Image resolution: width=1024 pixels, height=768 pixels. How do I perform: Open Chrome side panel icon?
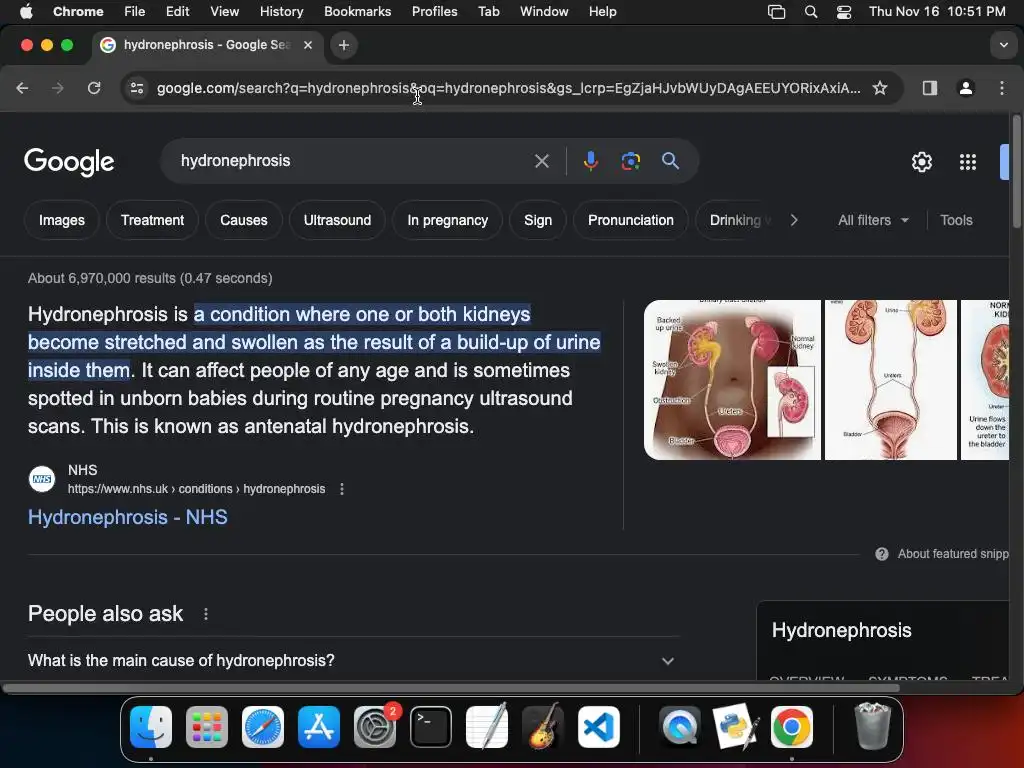(x=929, y=88)
